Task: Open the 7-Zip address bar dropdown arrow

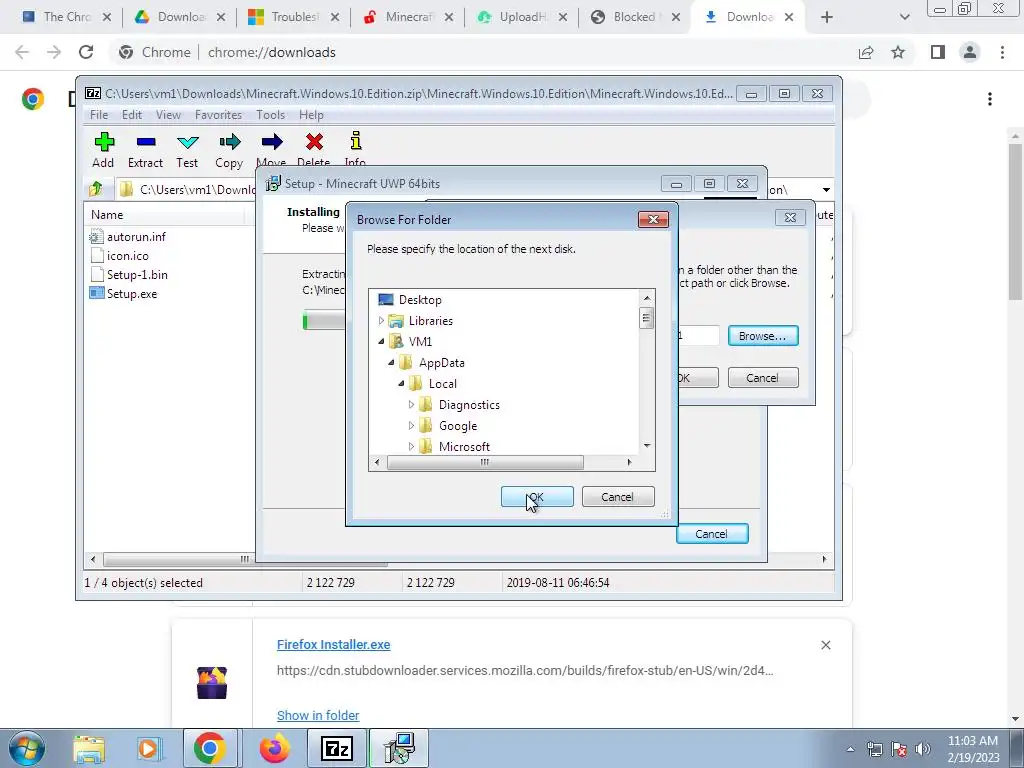Action: (x=826, y=189)
